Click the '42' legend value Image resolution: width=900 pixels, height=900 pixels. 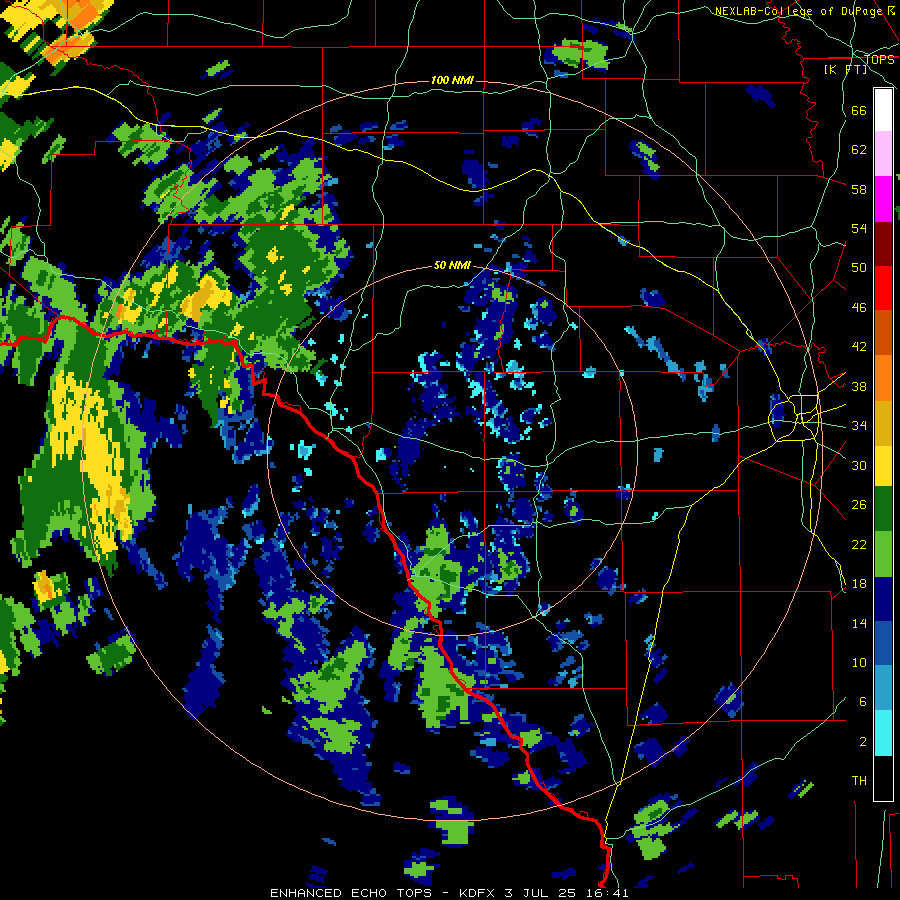pos(859,347)
